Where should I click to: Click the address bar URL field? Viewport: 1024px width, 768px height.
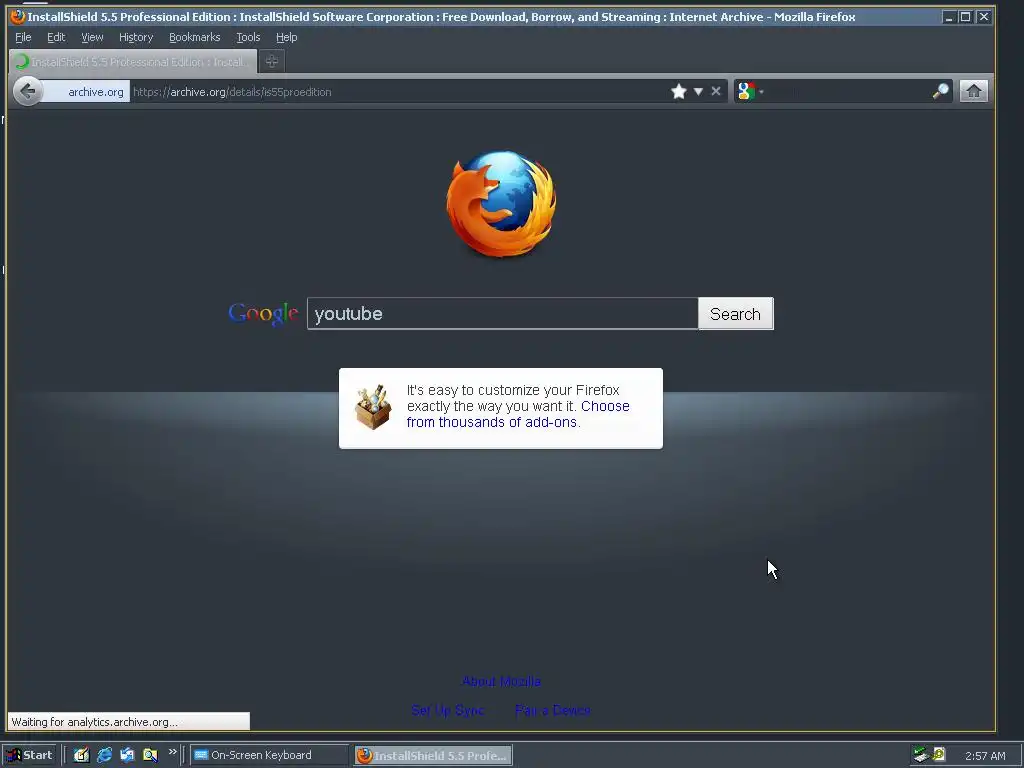[x=398, y=92]
